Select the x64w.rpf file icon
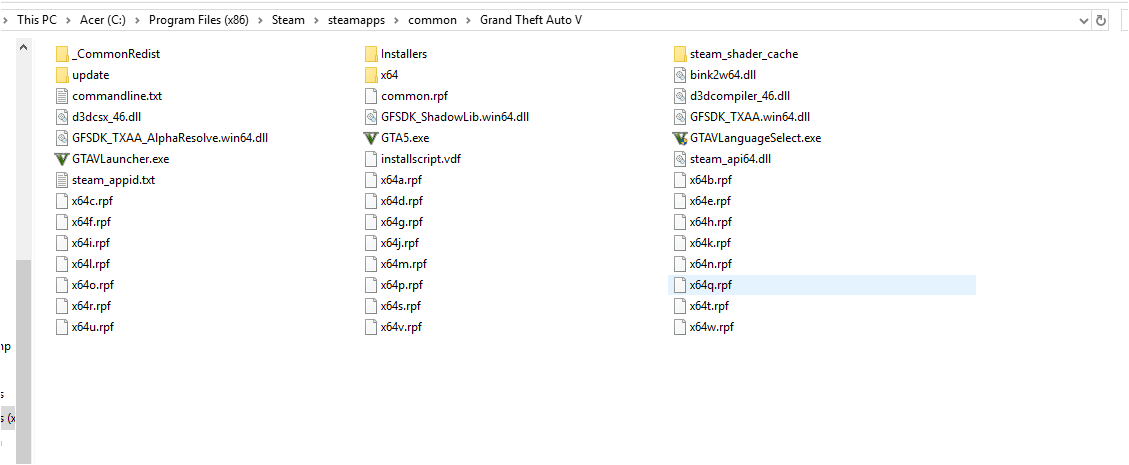 tap(680, 328)
